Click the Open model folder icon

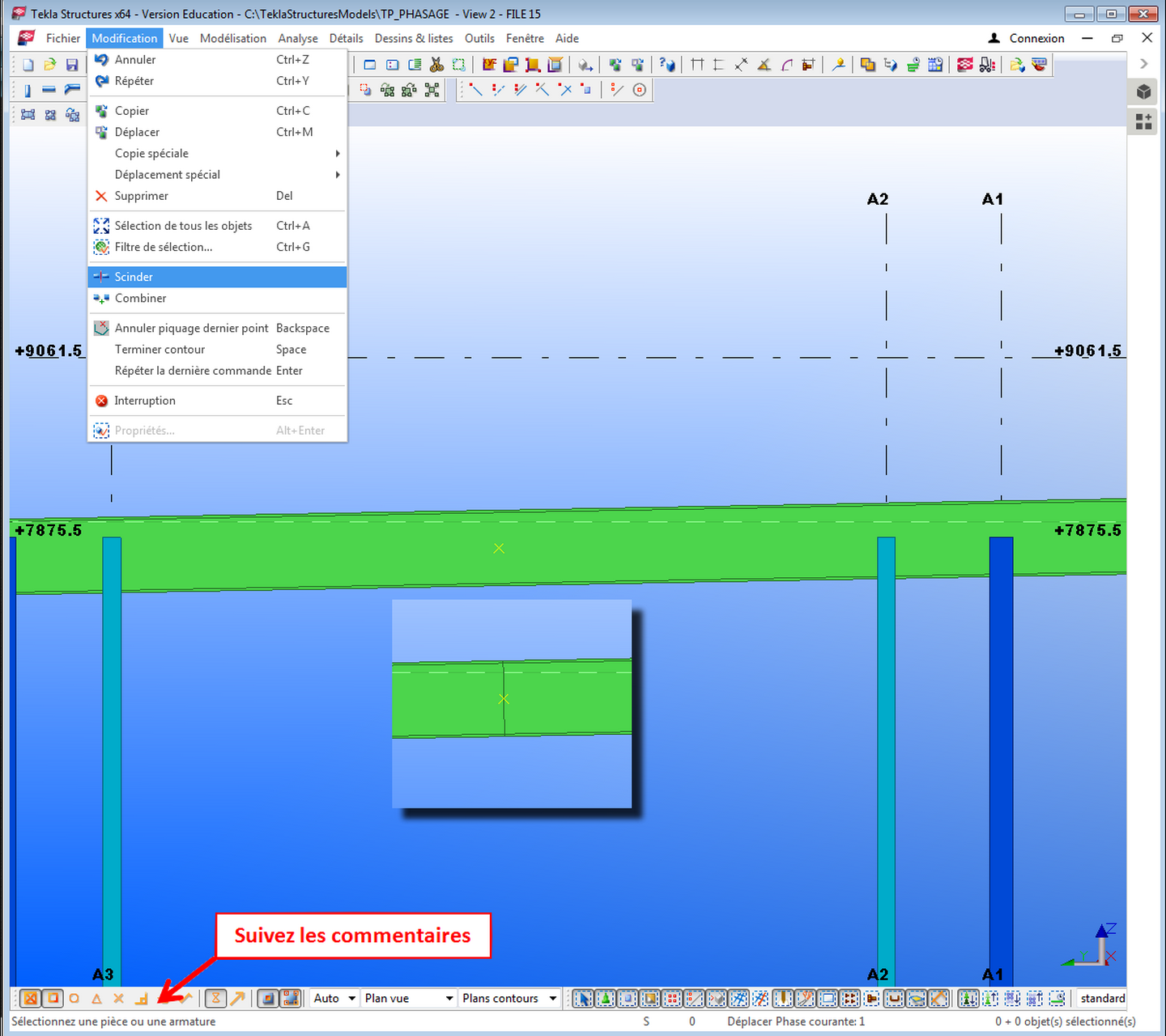[50, 65]
